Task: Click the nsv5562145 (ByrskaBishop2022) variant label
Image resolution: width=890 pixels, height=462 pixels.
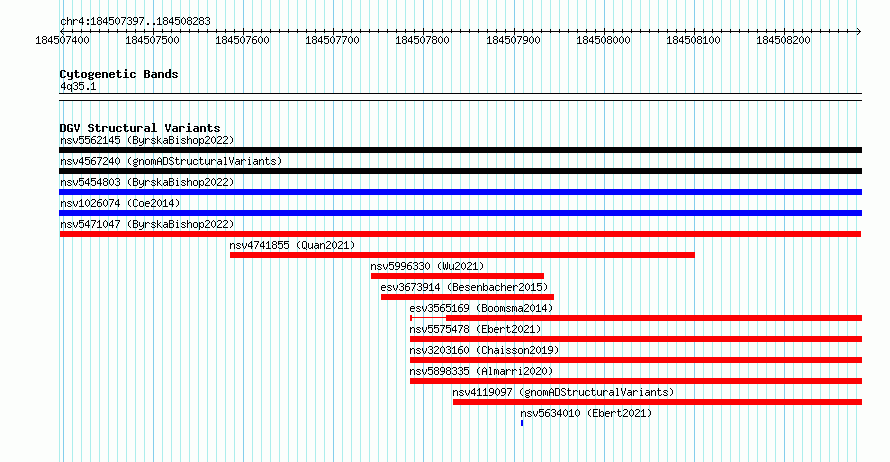Action: (147, 140)
